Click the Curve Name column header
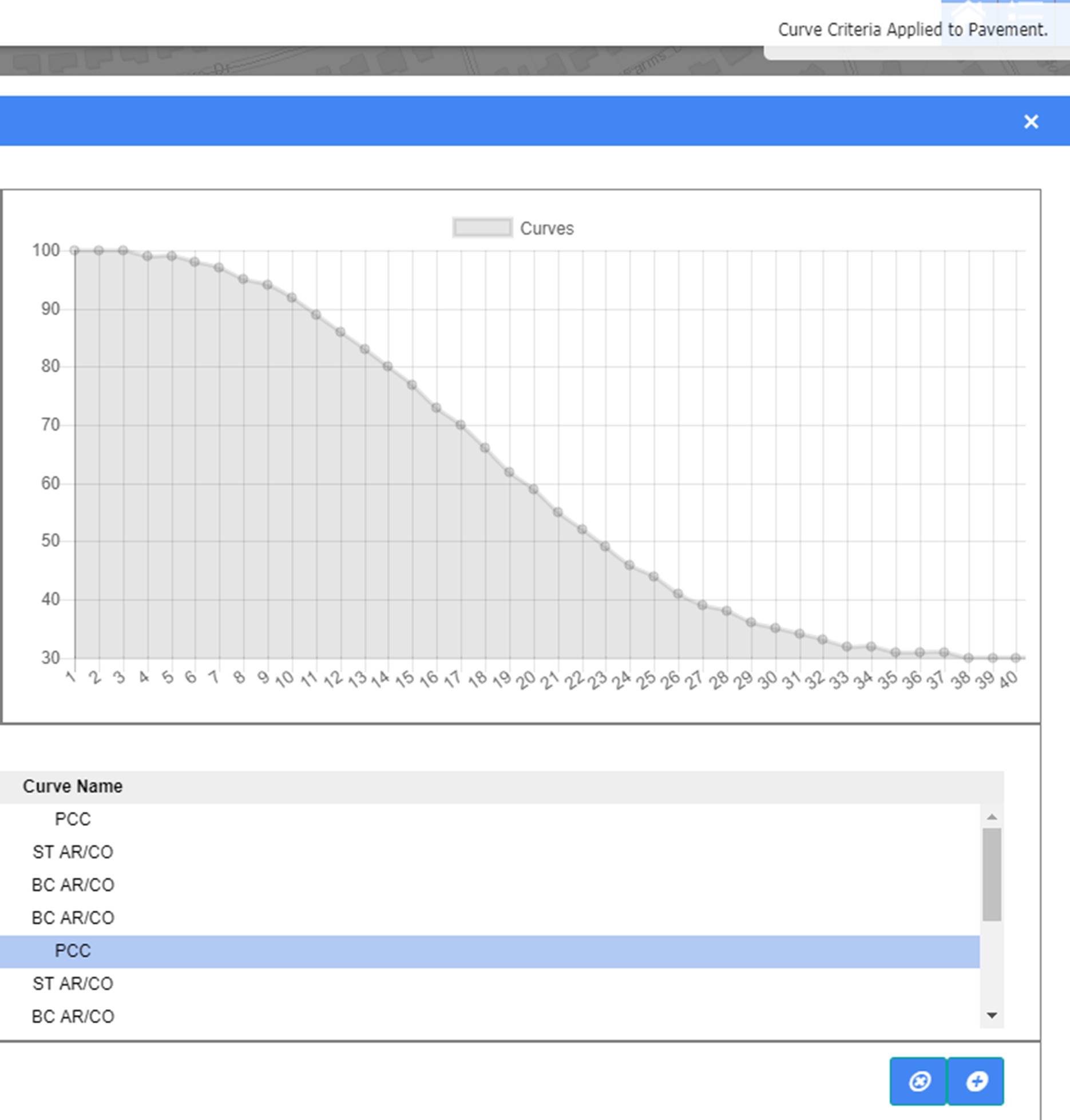The image size is (1070, 1120). click(73, 787)
